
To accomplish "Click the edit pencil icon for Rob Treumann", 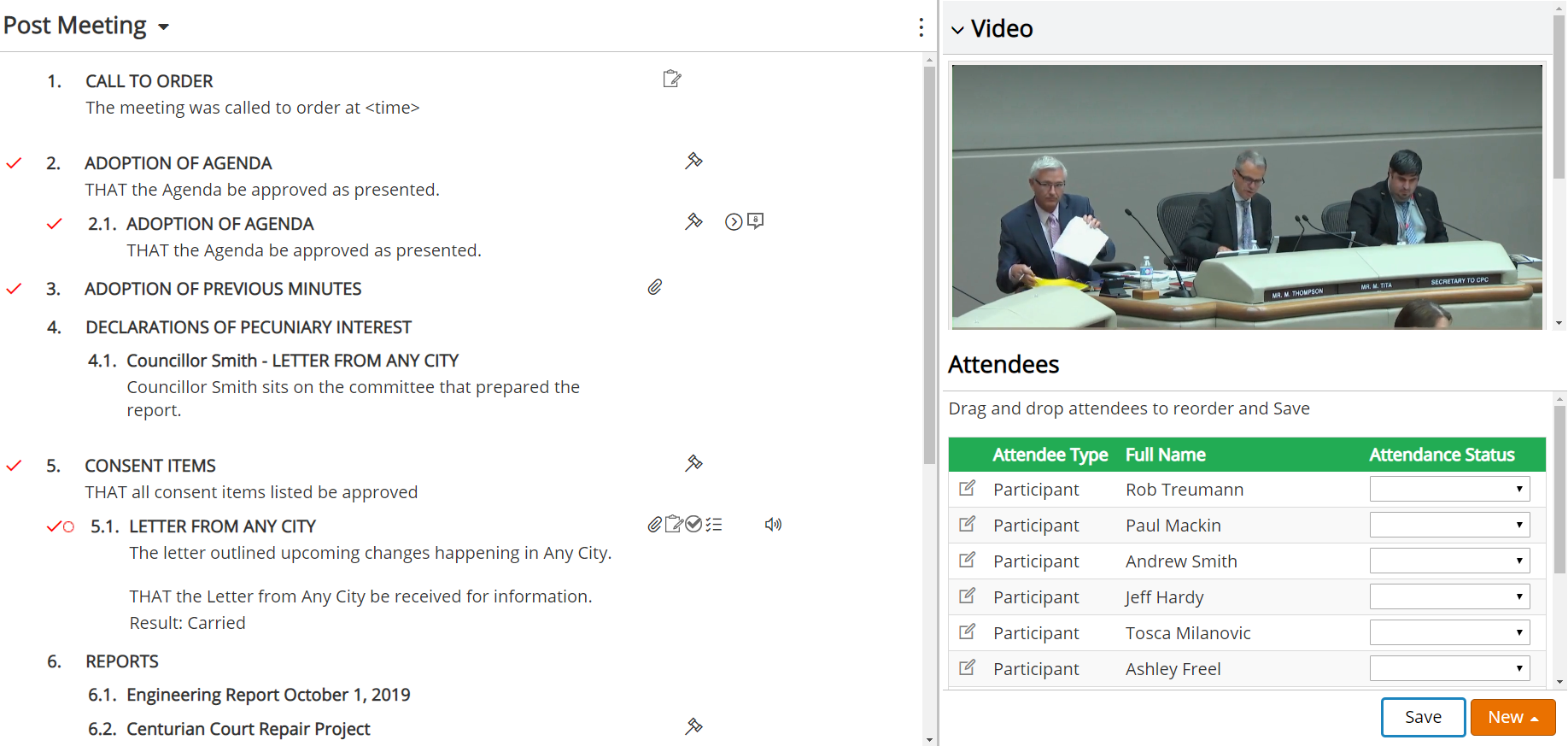I will tap(967, 489).
